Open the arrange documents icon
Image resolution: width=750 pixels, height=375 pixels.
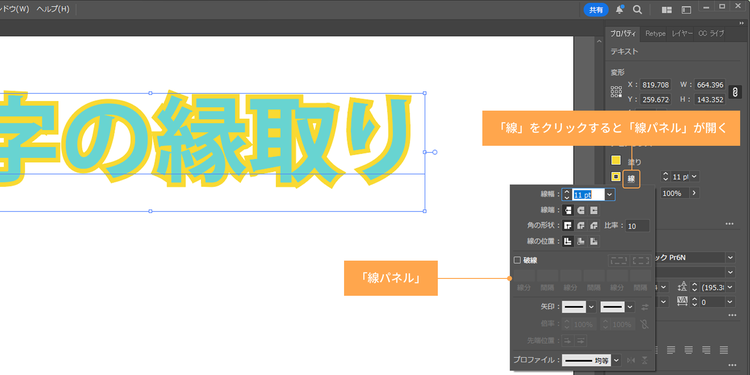click(667, 10)
